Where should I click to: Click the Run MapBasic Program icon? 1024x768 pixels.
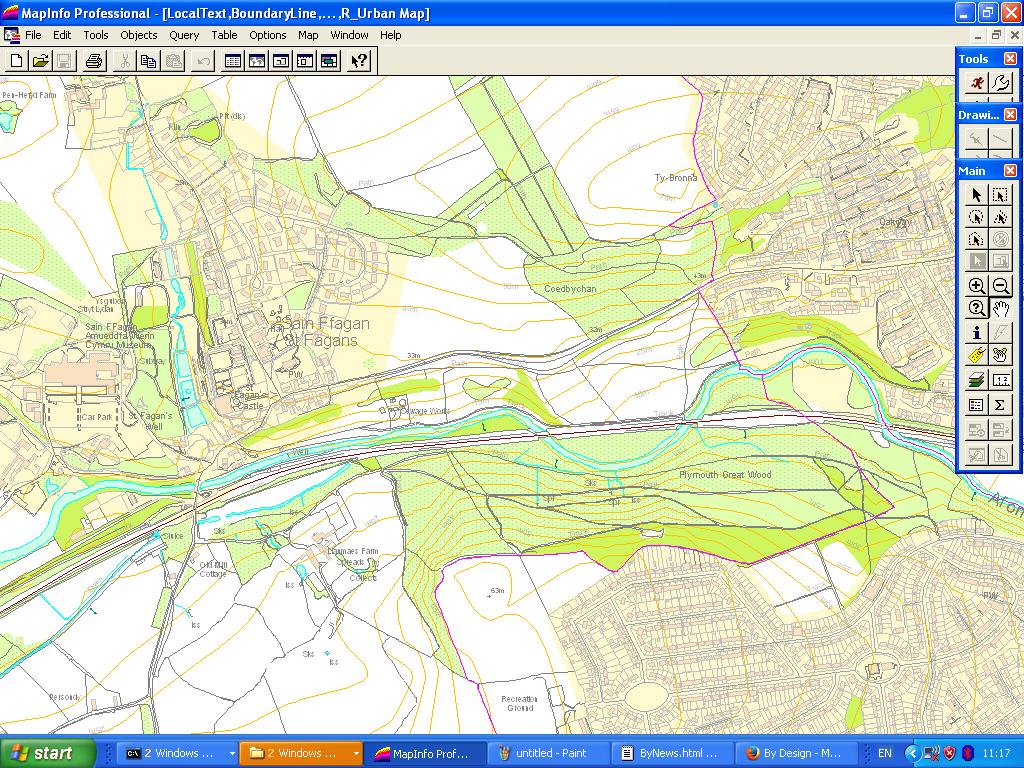976,83
